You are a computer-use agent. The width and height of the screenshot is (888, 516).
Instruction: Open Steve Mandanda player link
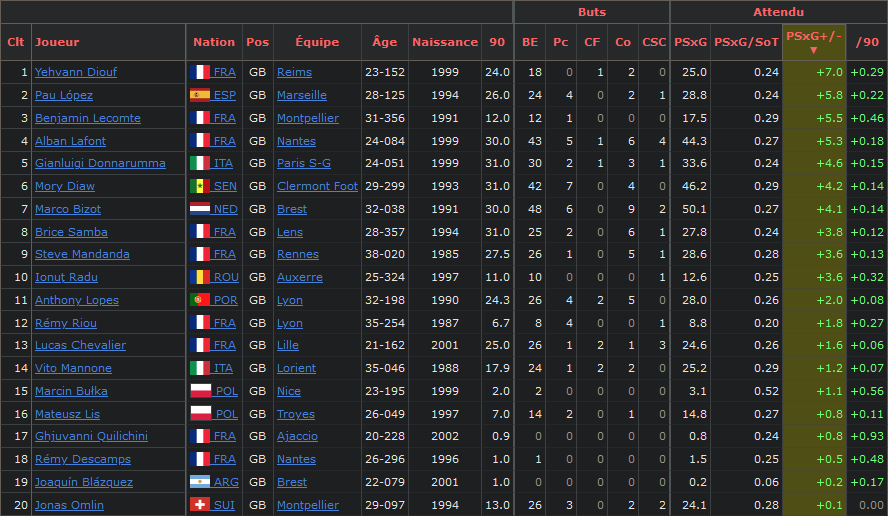82,254
